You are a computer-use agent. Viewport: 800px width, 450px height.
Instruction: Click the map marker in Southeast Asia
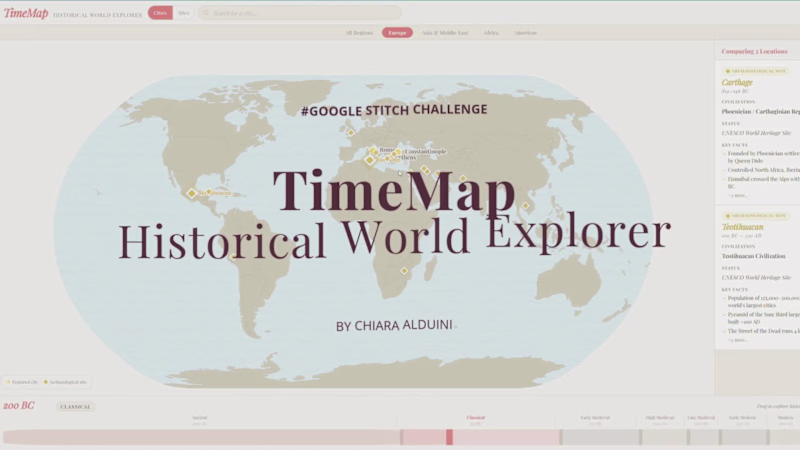[x=526, y=206]
